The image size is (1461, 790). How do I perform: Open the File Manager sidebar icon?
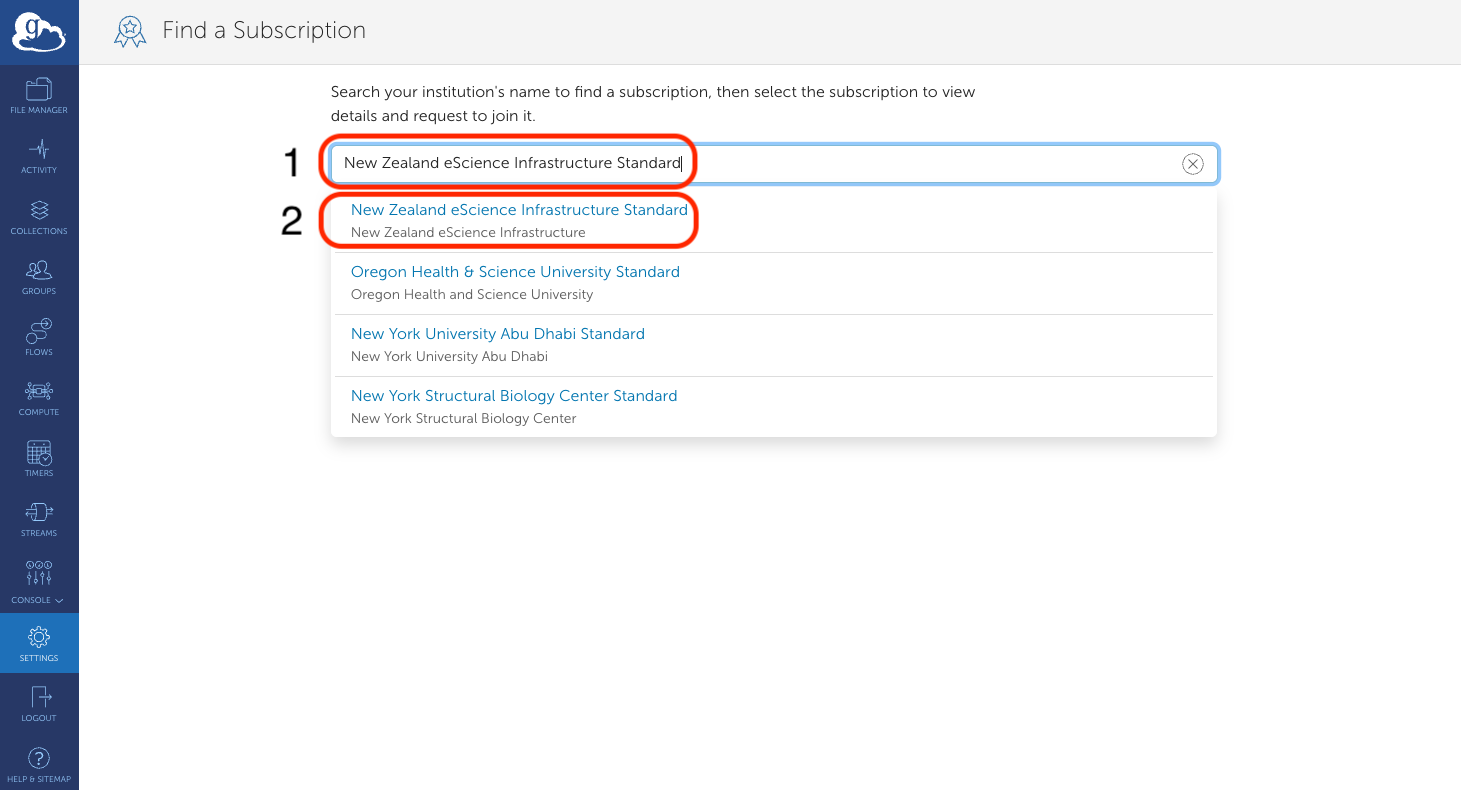(39, 96)
